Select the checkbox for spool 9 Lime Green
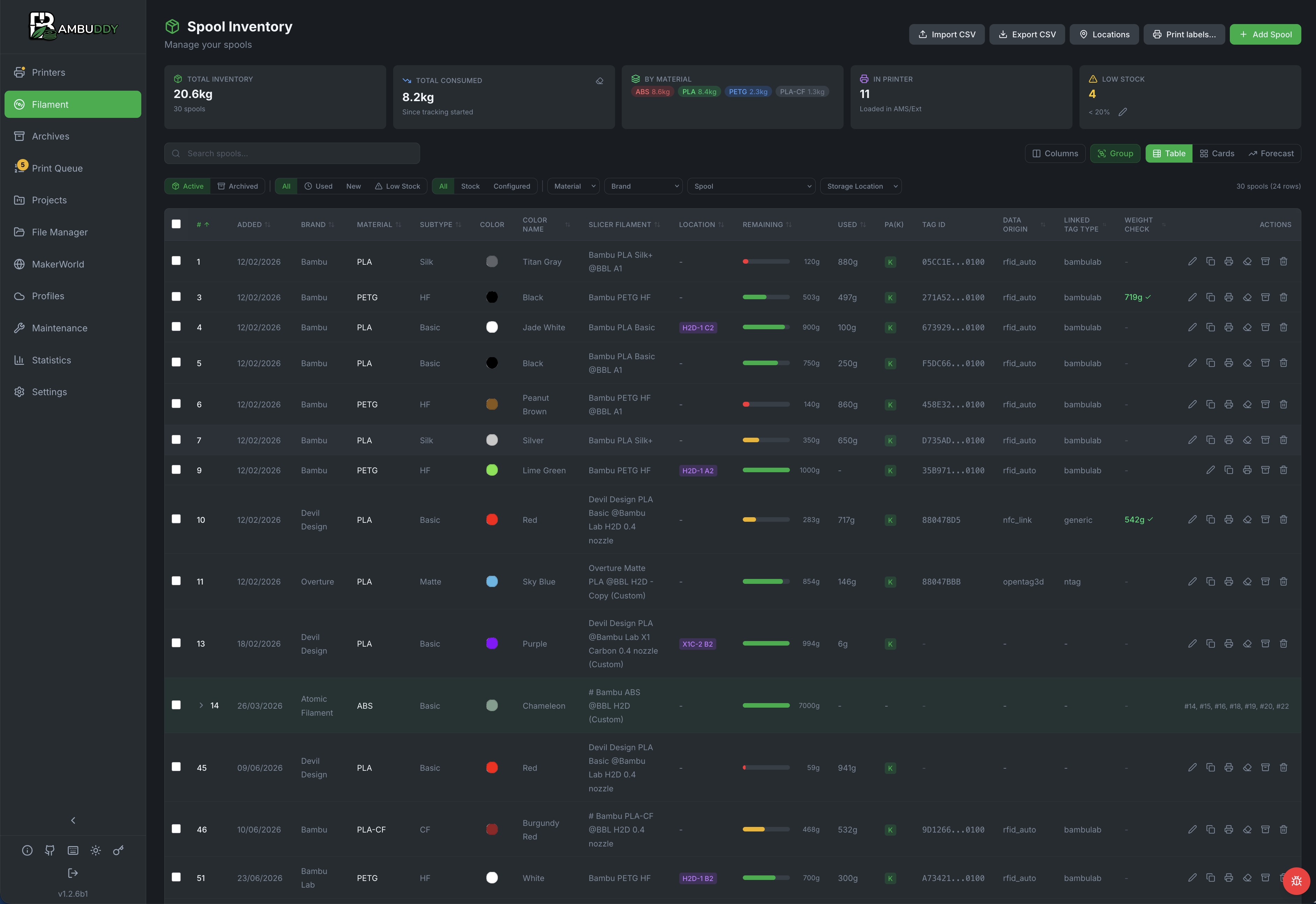This screenshot has height=904, width=1316. point(176,469)
